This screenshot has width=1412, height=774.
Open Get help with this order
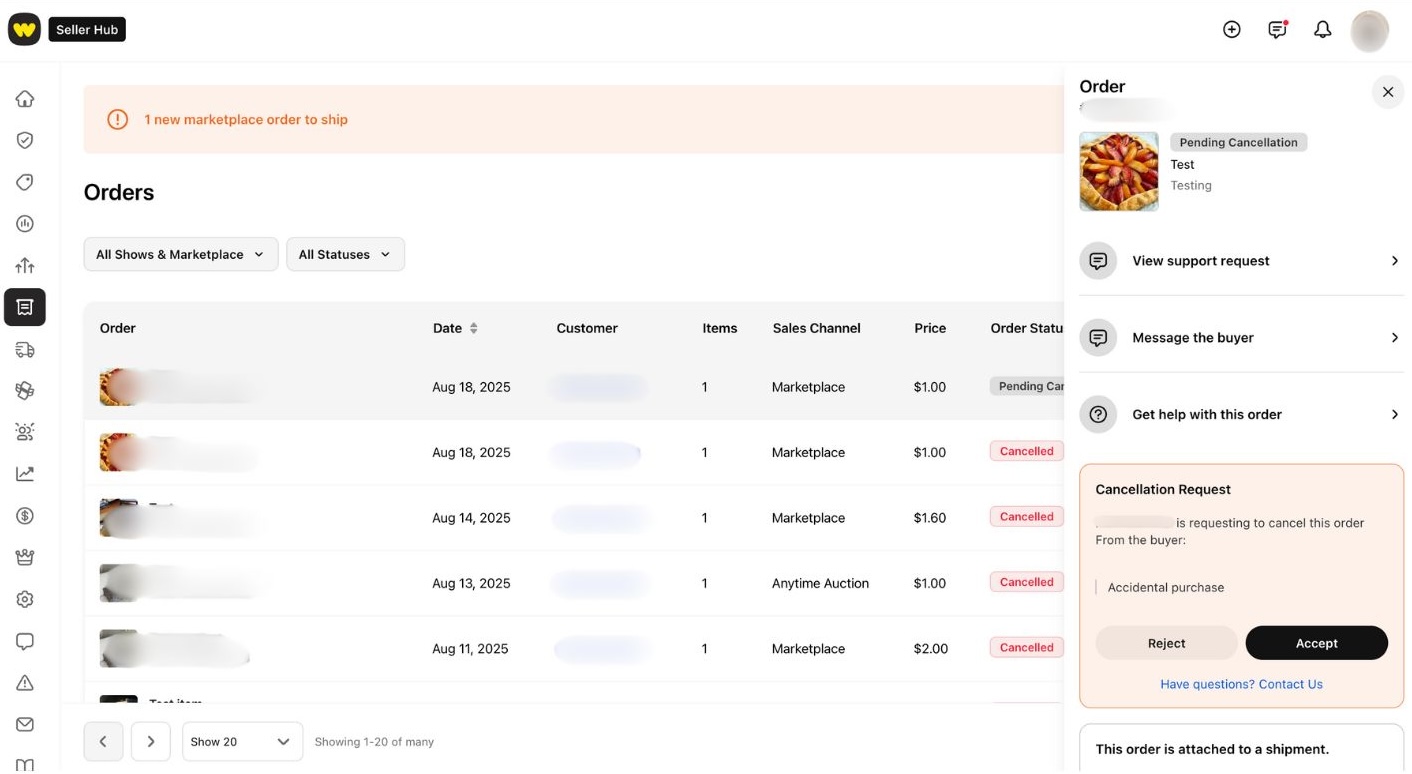pyautogui.click(x=1241, y=414)
